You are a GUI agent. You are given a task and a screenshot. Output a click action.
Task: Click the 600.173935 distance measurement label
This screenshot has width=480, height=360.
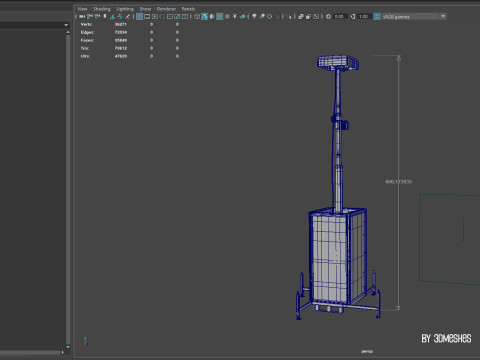[x=399, y=182]
